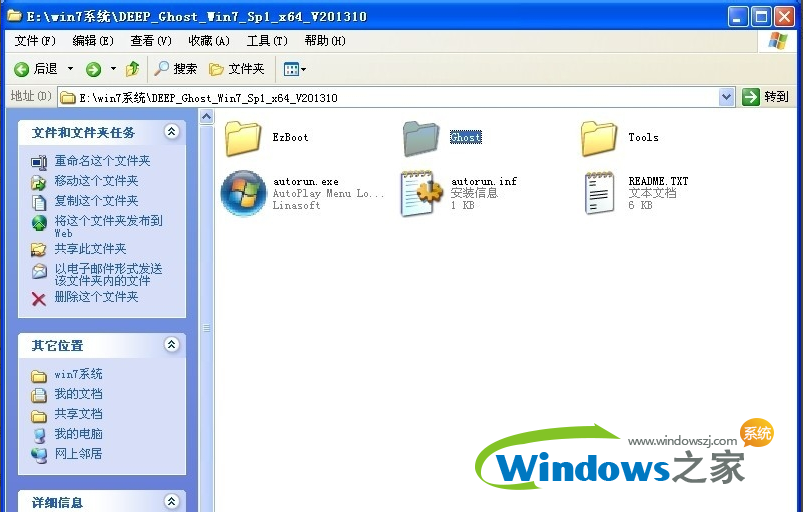Image resolution: width=803 pixels, height=512 pixels.
Task: Go to win7系统 folder in Other Places
Action: tap(78, 374)
